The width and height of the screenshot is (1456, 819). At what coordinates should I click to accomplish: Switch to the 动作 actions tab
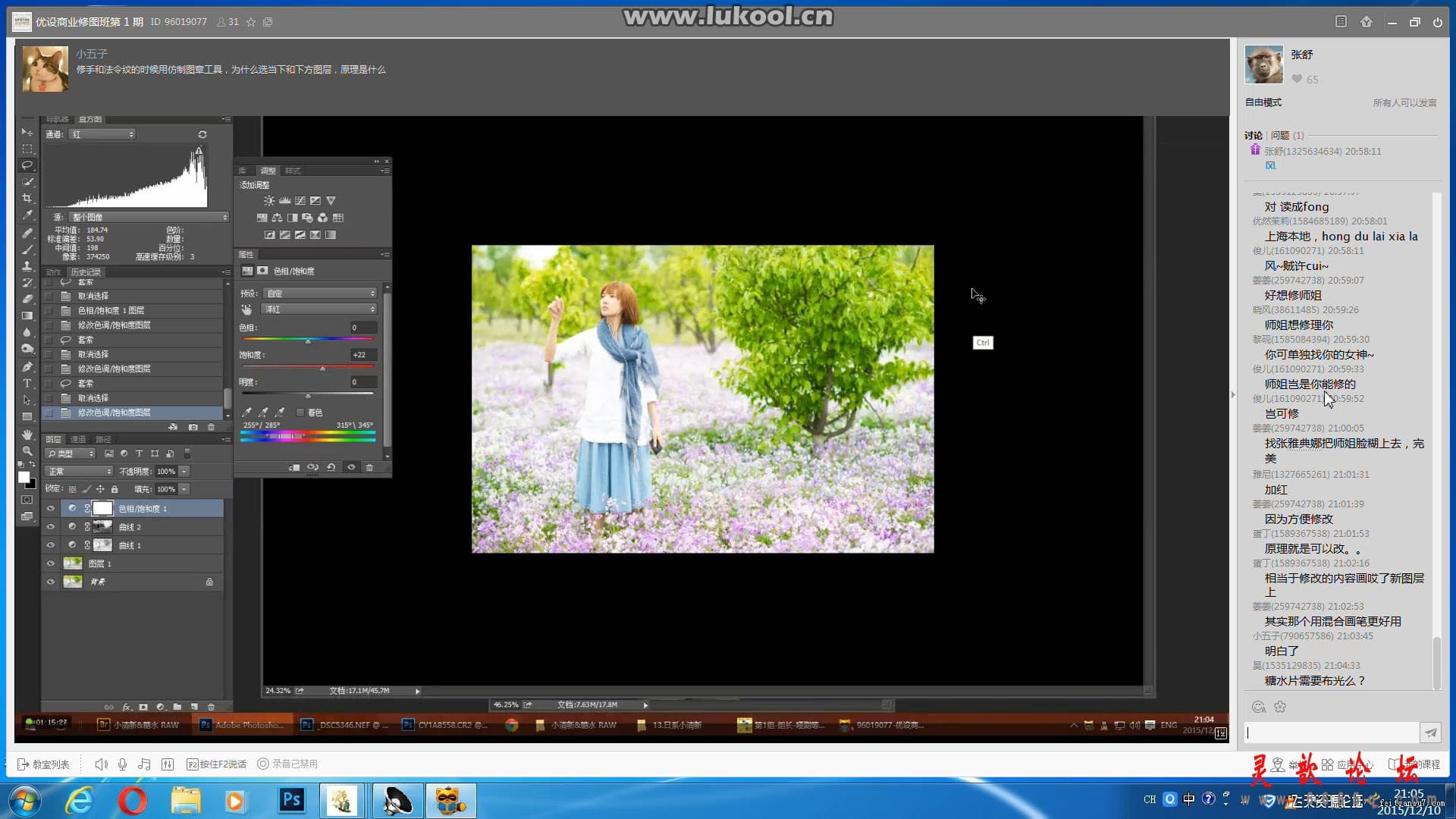tap(53, 272)
